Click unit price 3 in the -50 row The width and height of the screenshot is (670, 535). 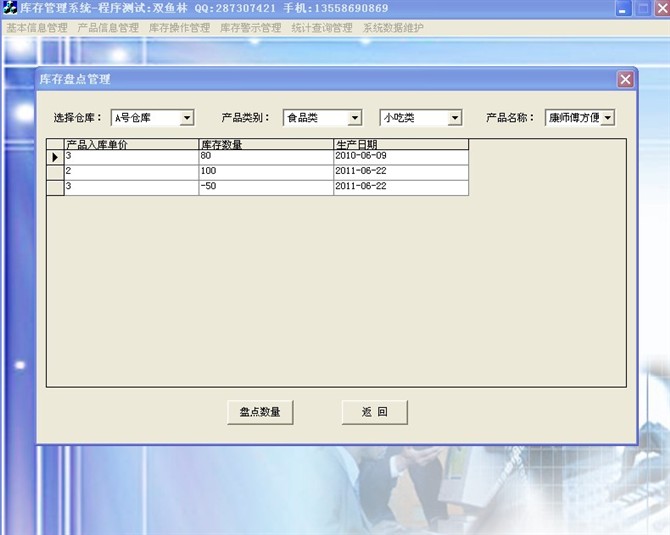131,188
